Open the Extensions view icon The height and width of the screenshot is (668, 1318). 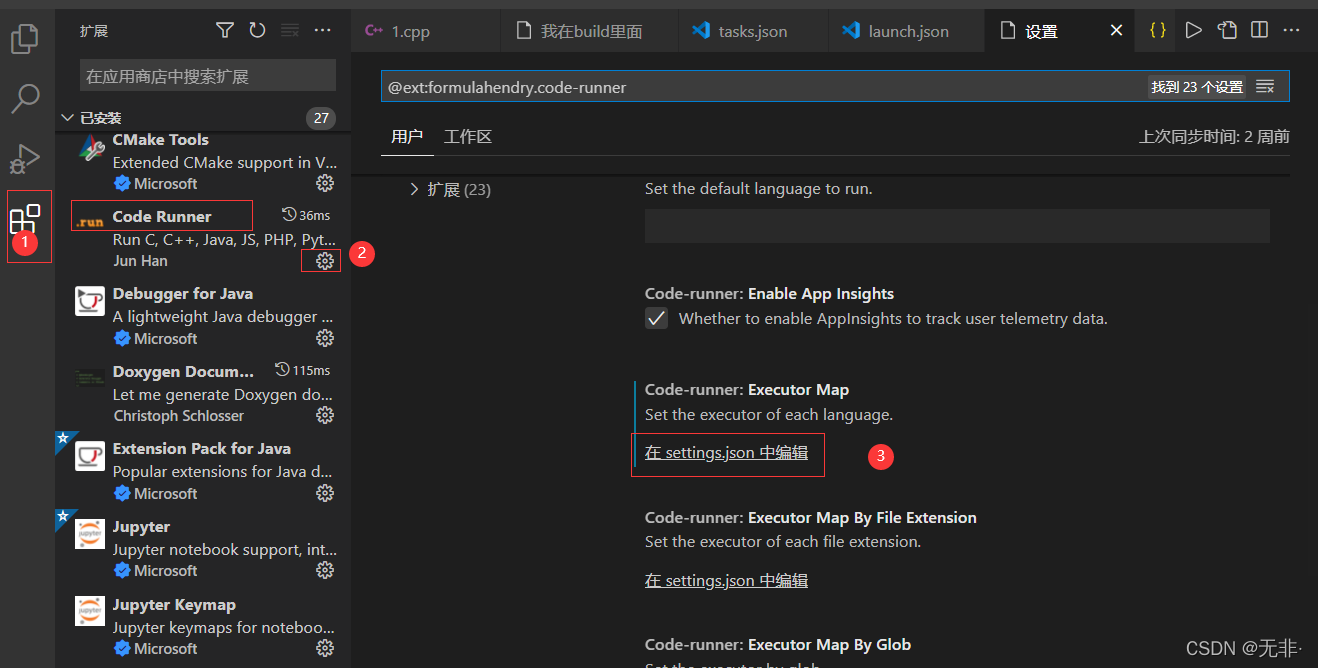[x=24, y=220]
